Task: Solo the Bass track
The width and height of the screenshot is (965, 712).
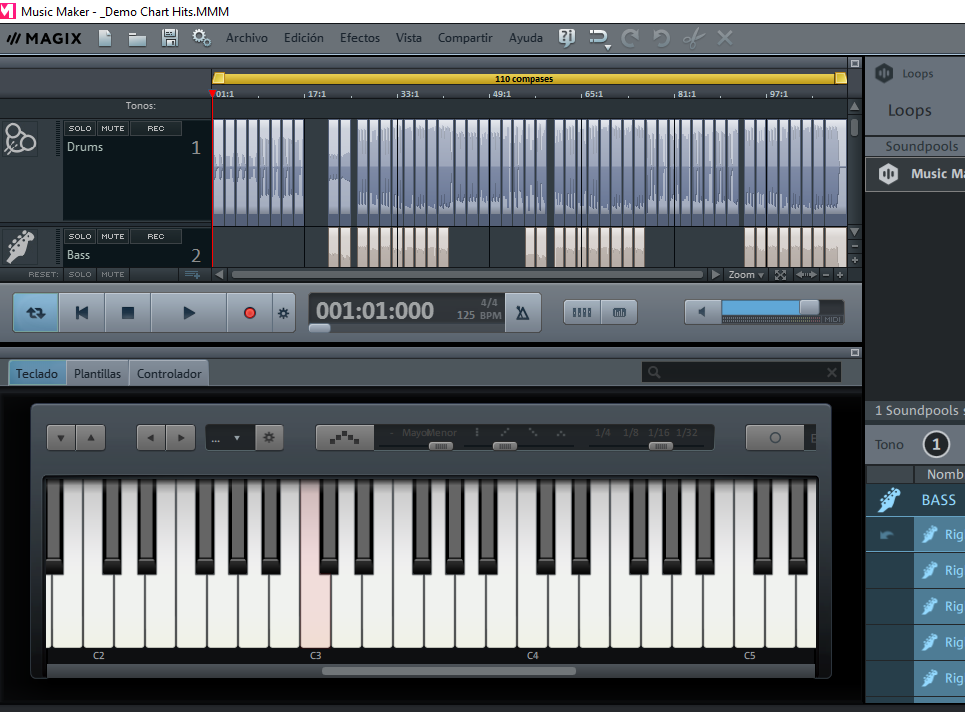Action: [80, 236]
